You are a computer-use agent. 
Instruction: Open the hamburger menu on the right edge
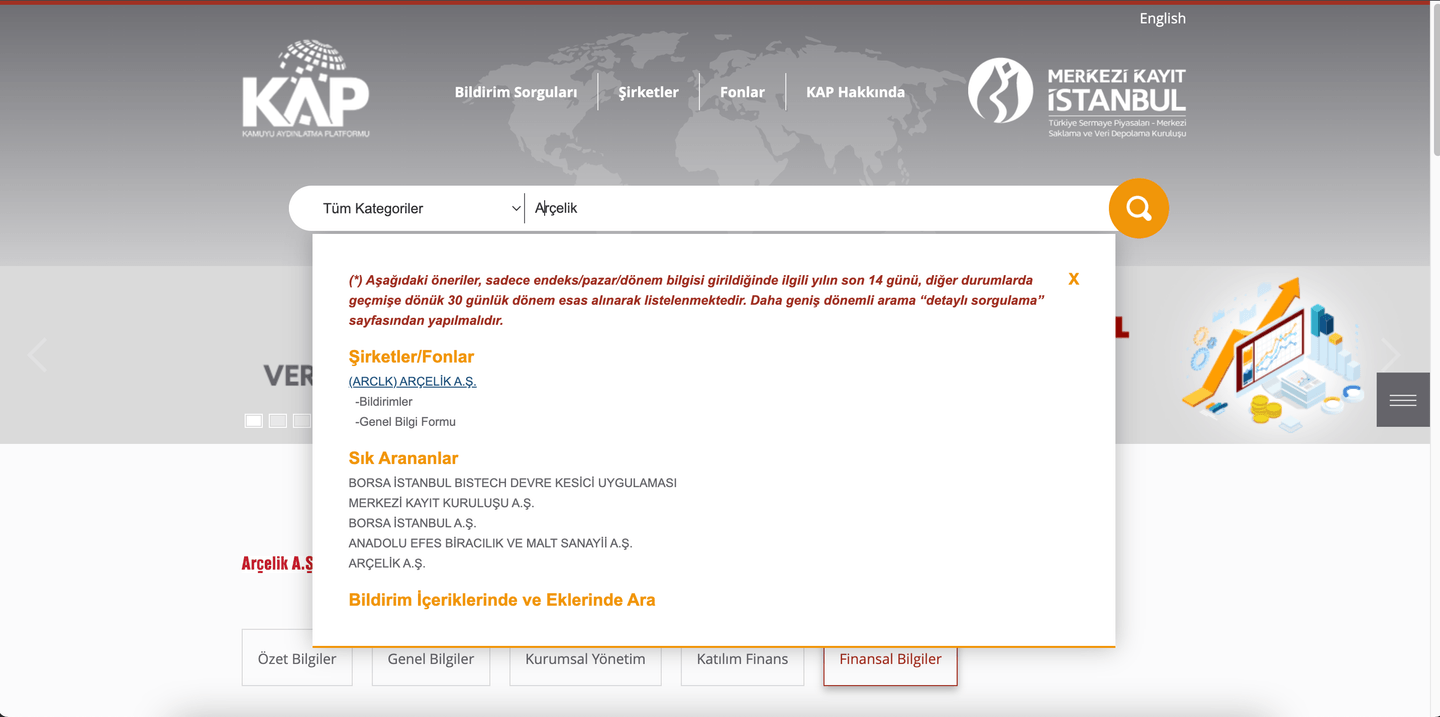tap(1402, 399)
